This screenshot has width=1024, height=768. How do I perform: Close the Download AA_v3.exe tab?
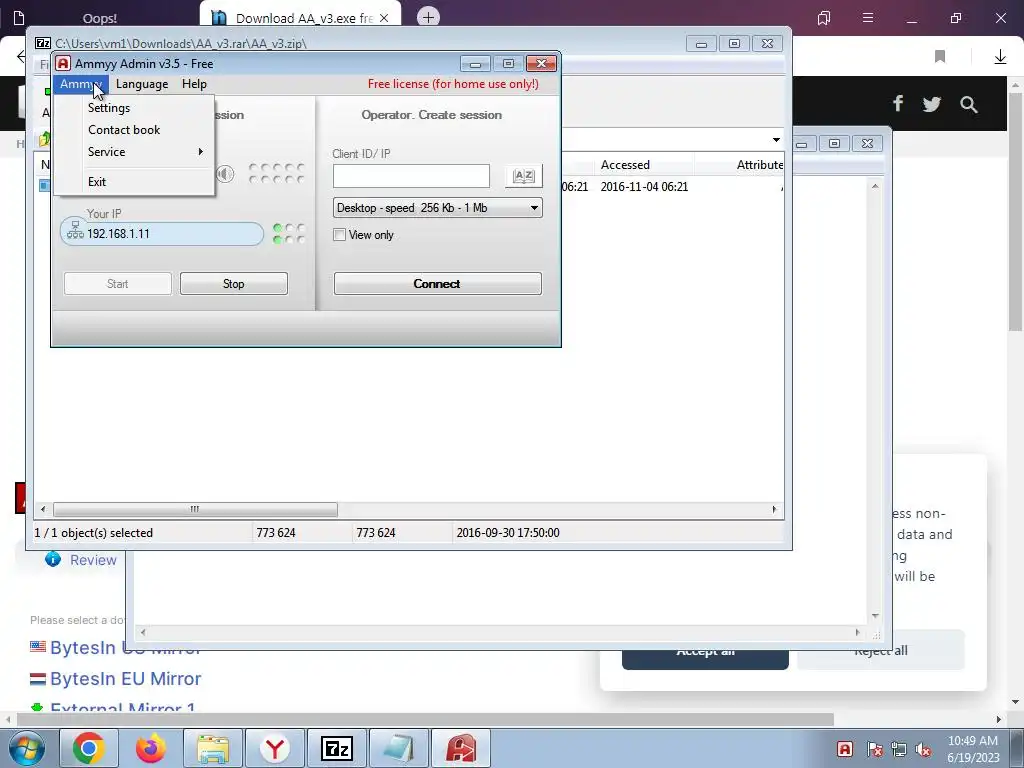click(384, 18)
